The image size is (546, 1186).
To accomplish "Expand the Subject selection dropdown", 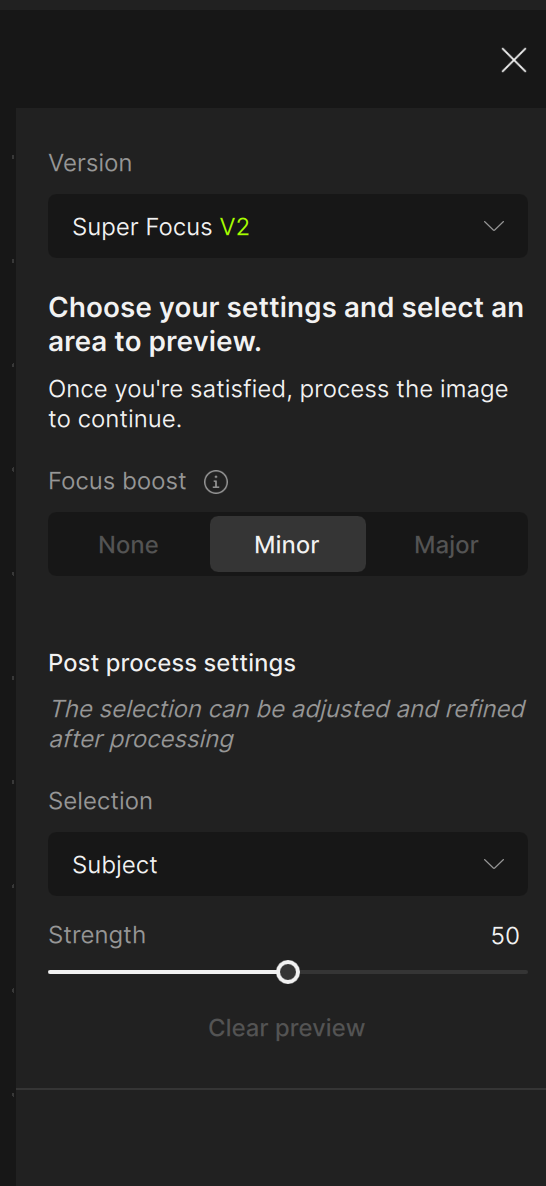I will coord(287,865).
